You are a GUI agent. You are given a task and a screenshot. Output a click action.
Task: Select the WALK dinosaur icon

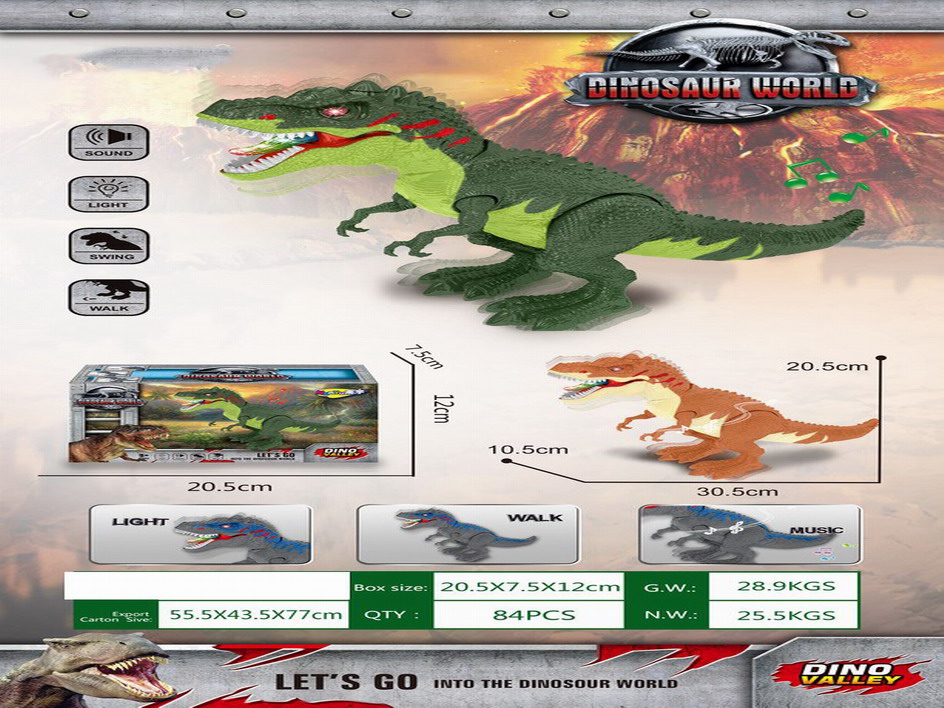click(108, 297)
